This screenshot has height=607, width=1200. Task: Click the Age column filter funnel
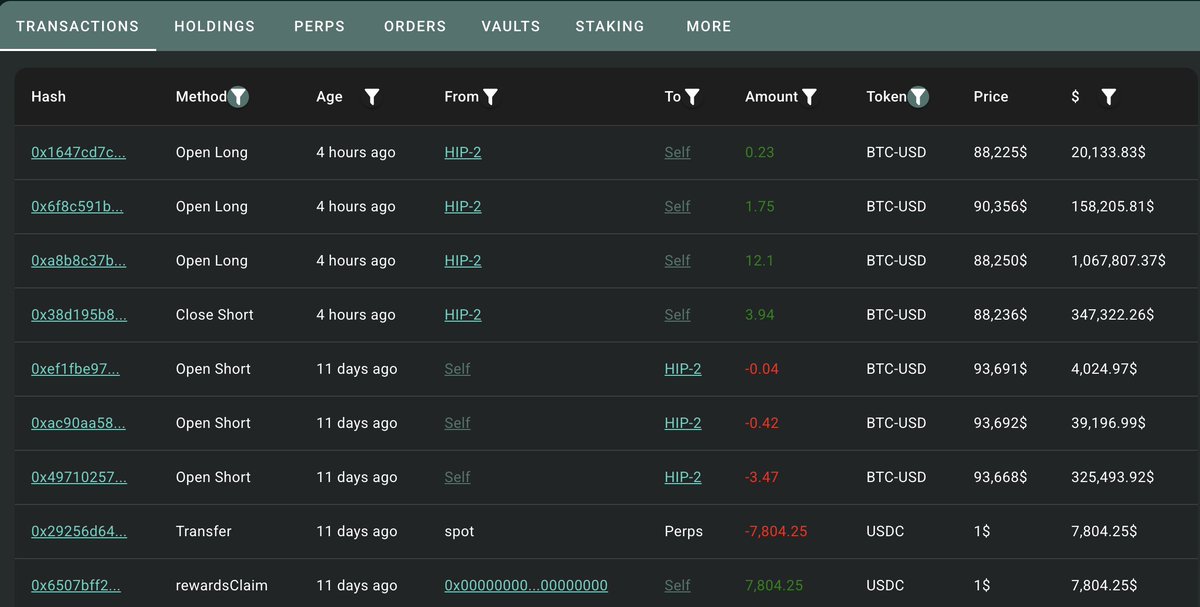pos(372,97)
